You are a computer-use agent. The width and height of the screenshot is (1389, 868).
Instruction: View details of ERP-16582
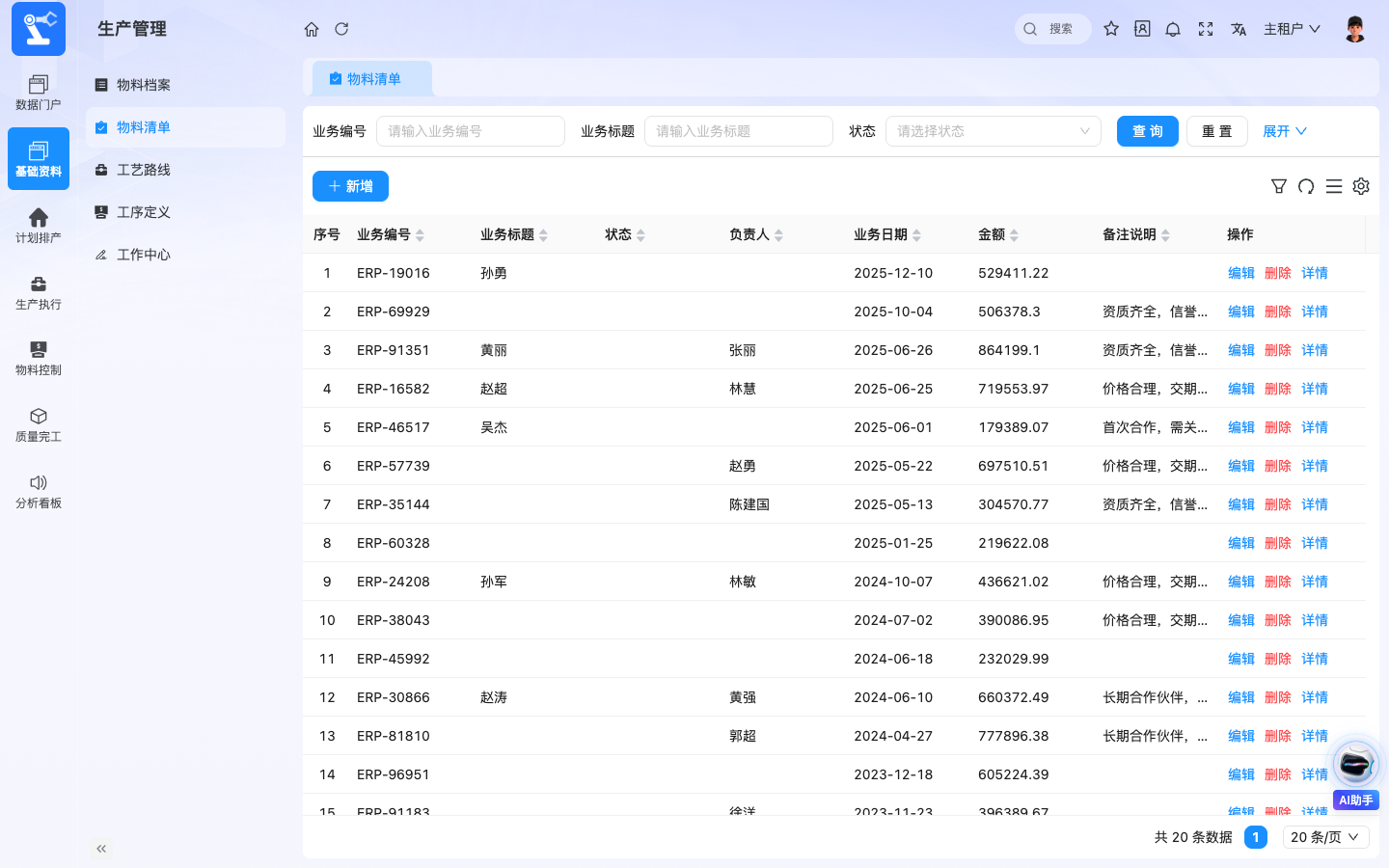[x=1315, y=389]
